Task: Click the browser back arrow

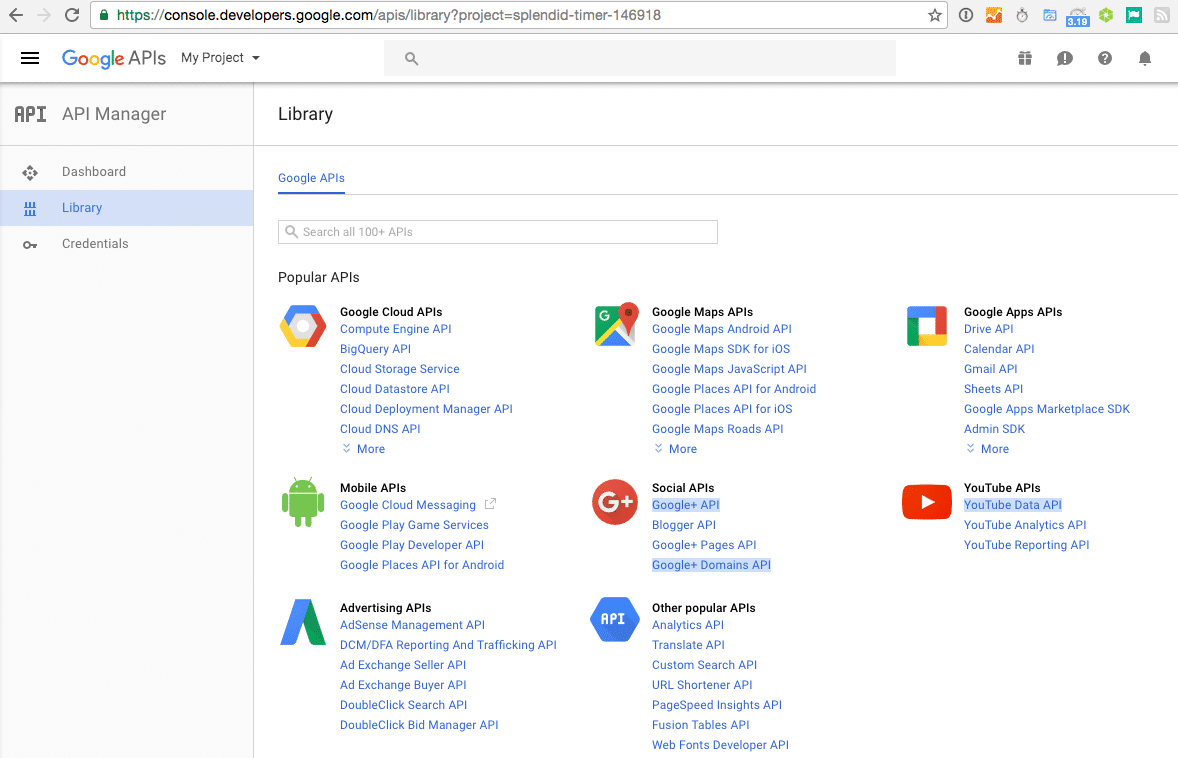Action: click(16, 15)
